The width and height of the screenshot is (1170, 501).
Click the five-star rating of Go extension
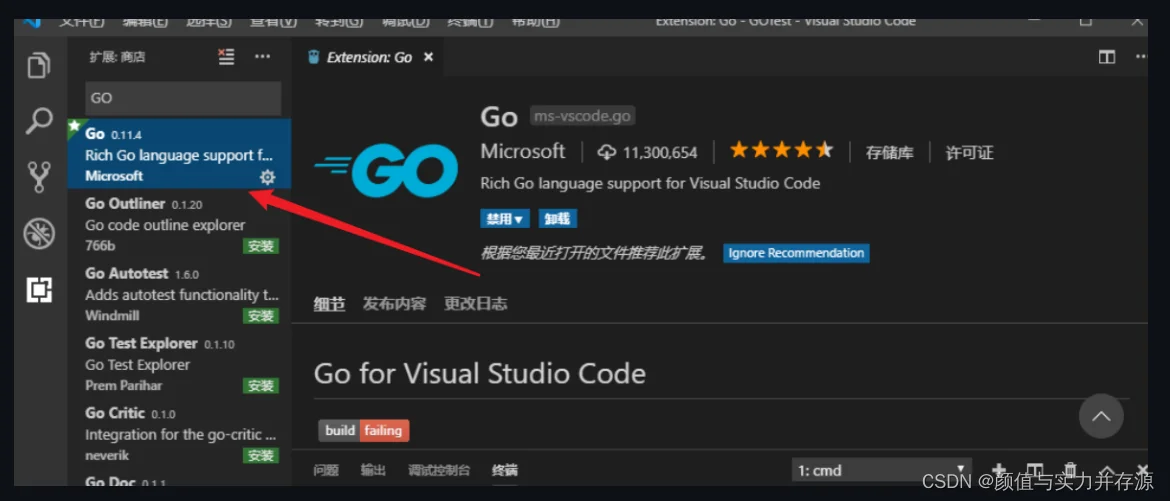(x=781, y=152)
